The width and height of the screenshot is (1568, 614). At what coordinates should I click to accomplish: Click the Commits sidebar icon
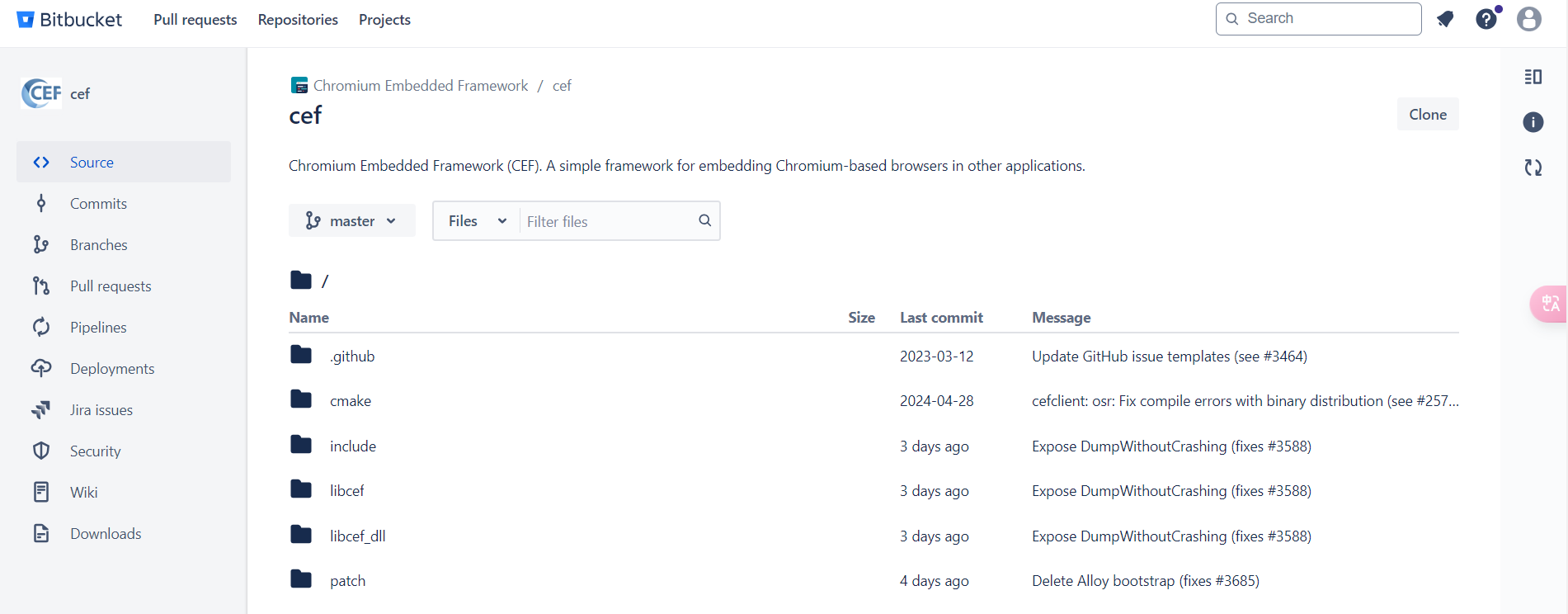(x=41, y=204)
